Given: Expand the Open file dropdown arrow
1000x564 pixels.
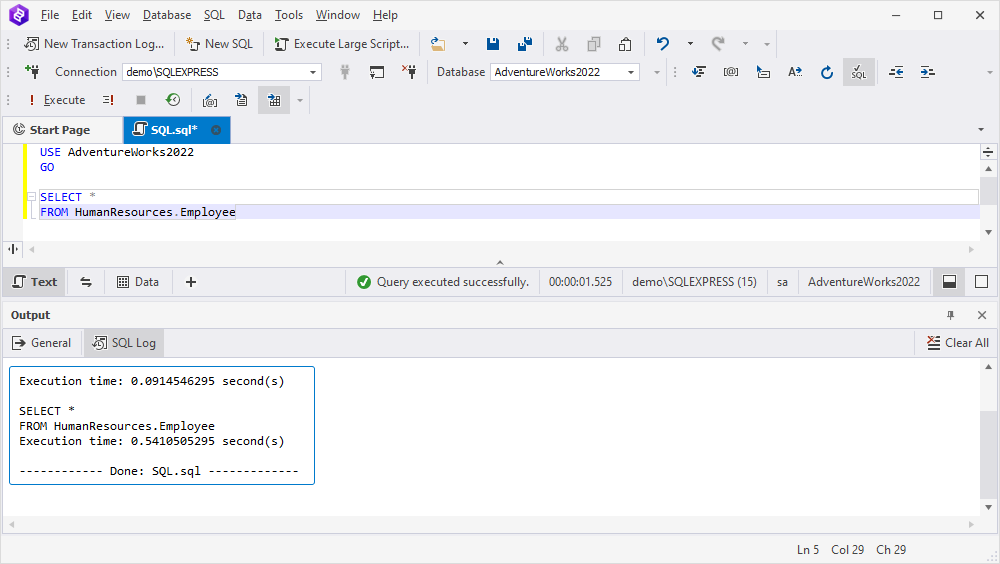Looking at the screenshot, I should (x=465, y=44).
